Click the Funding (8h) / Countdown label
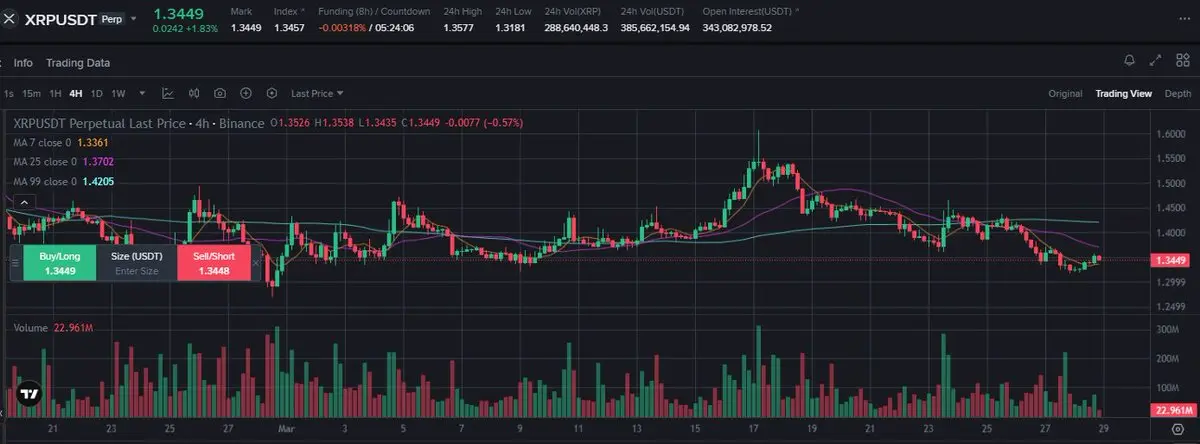Viewport: 1200px width, 444px height. coord(374,11)
